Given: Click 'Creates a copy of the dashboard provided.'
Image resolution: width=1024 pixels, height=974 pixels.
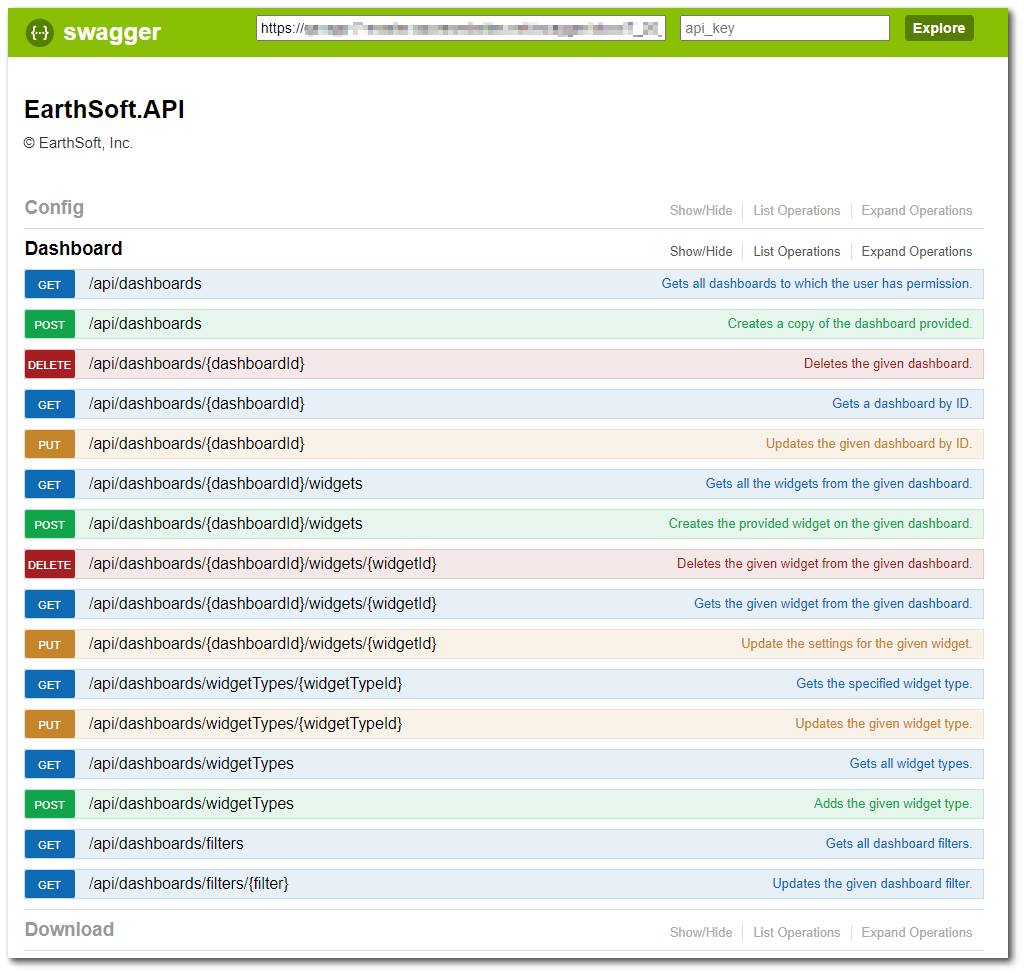Looking at the screenshot, I should pos(850,323).
